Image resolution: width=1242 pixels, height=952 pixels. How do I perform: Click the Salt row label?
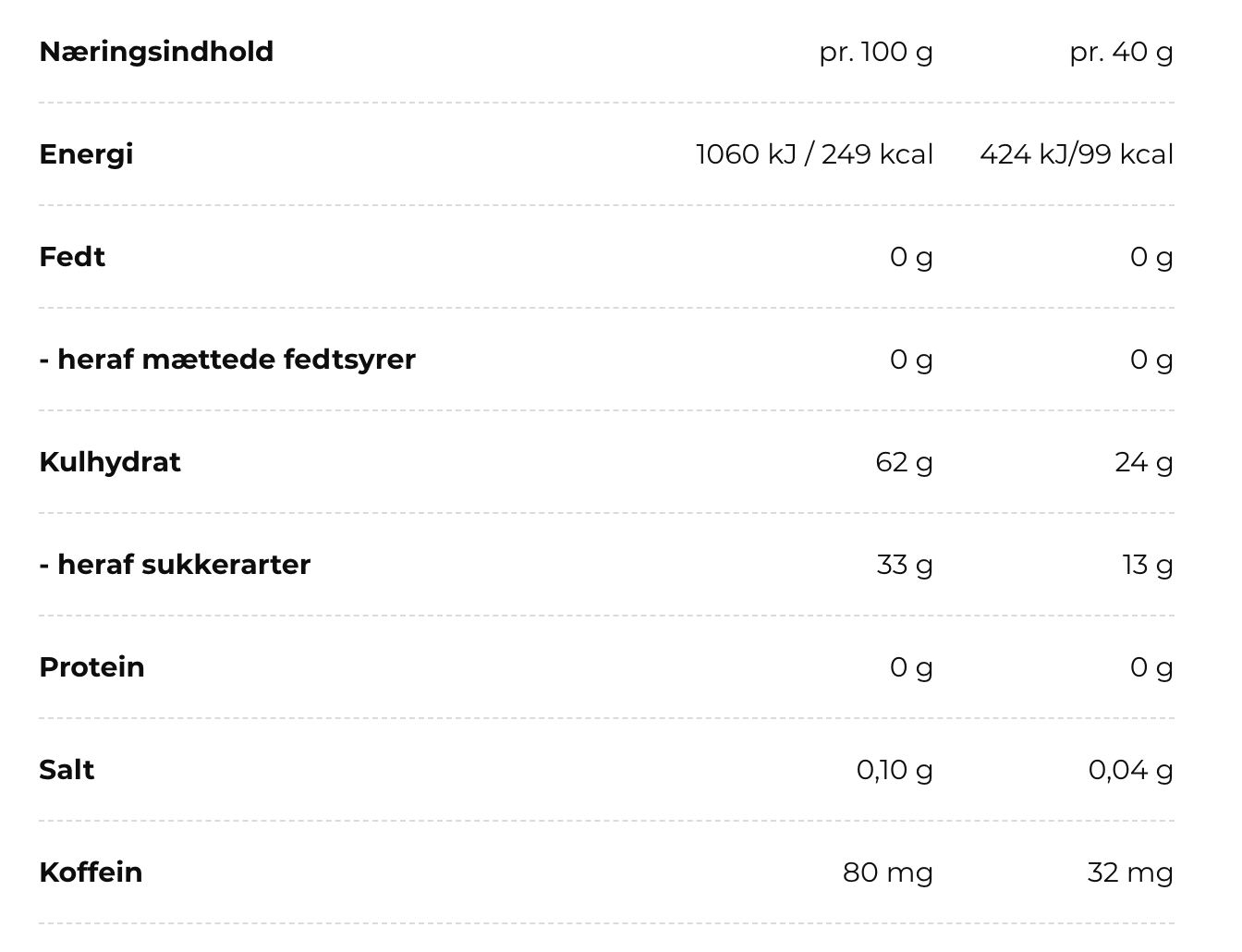67,770
